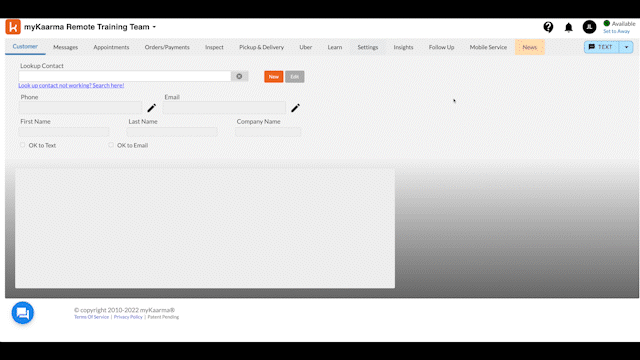Click into the Lookup Contact search field

124,76
